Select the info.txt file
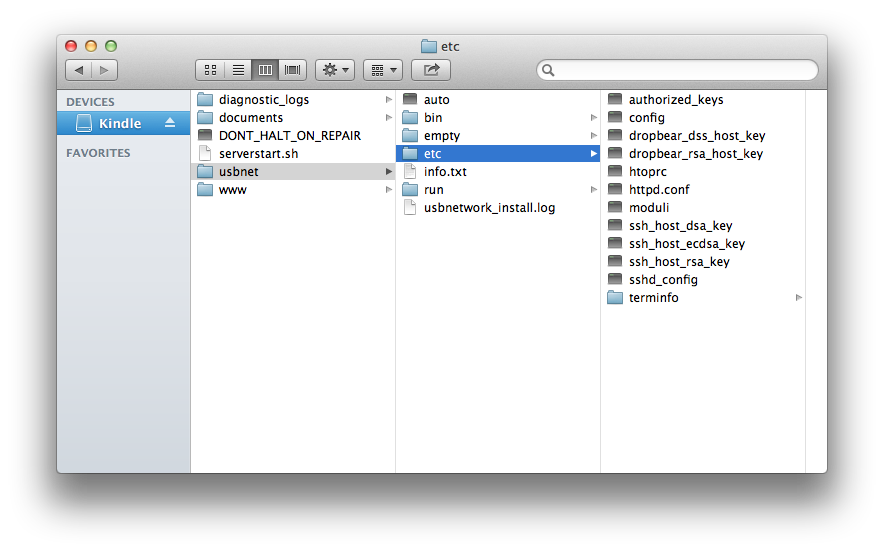The image size is (884, 552). 498,171
